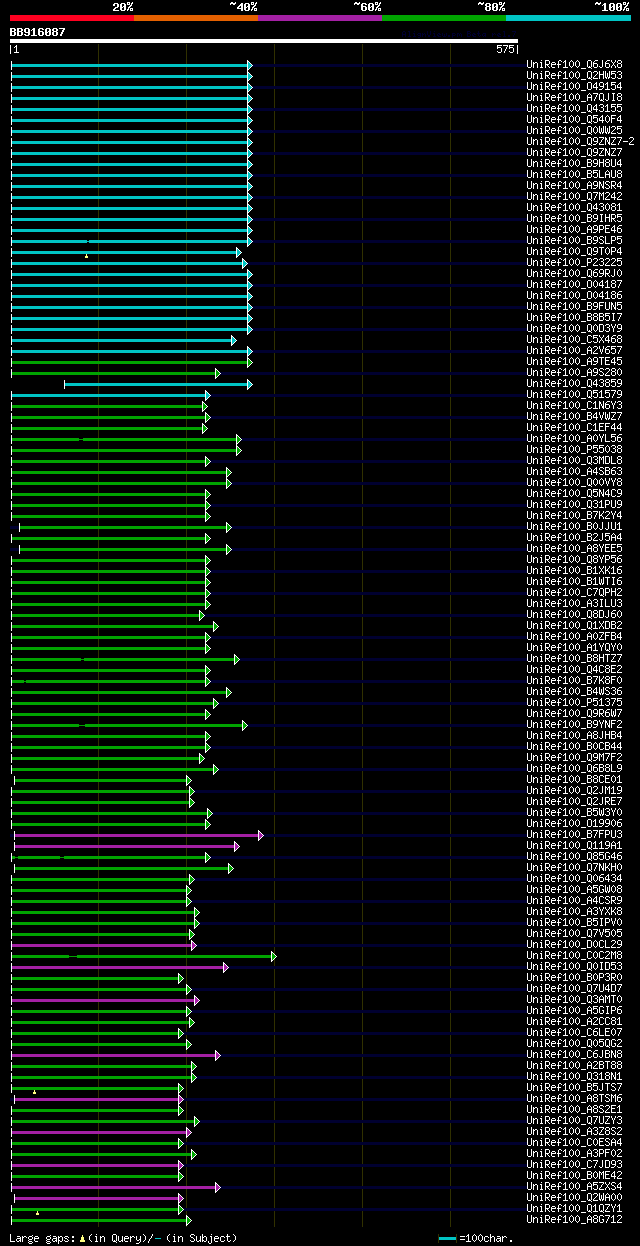Click the UniRef100_Q43859 entry
This screenshot has height=1246, width=640.
click(x=574, y=383)
